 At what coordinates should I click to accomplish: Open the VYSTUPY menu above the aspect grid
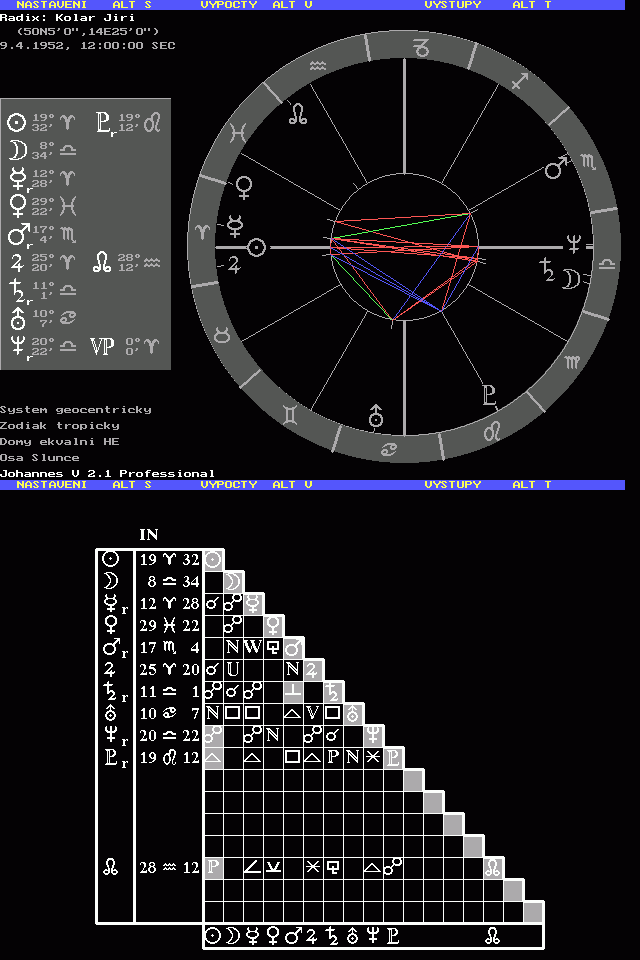tap(452, 484)
